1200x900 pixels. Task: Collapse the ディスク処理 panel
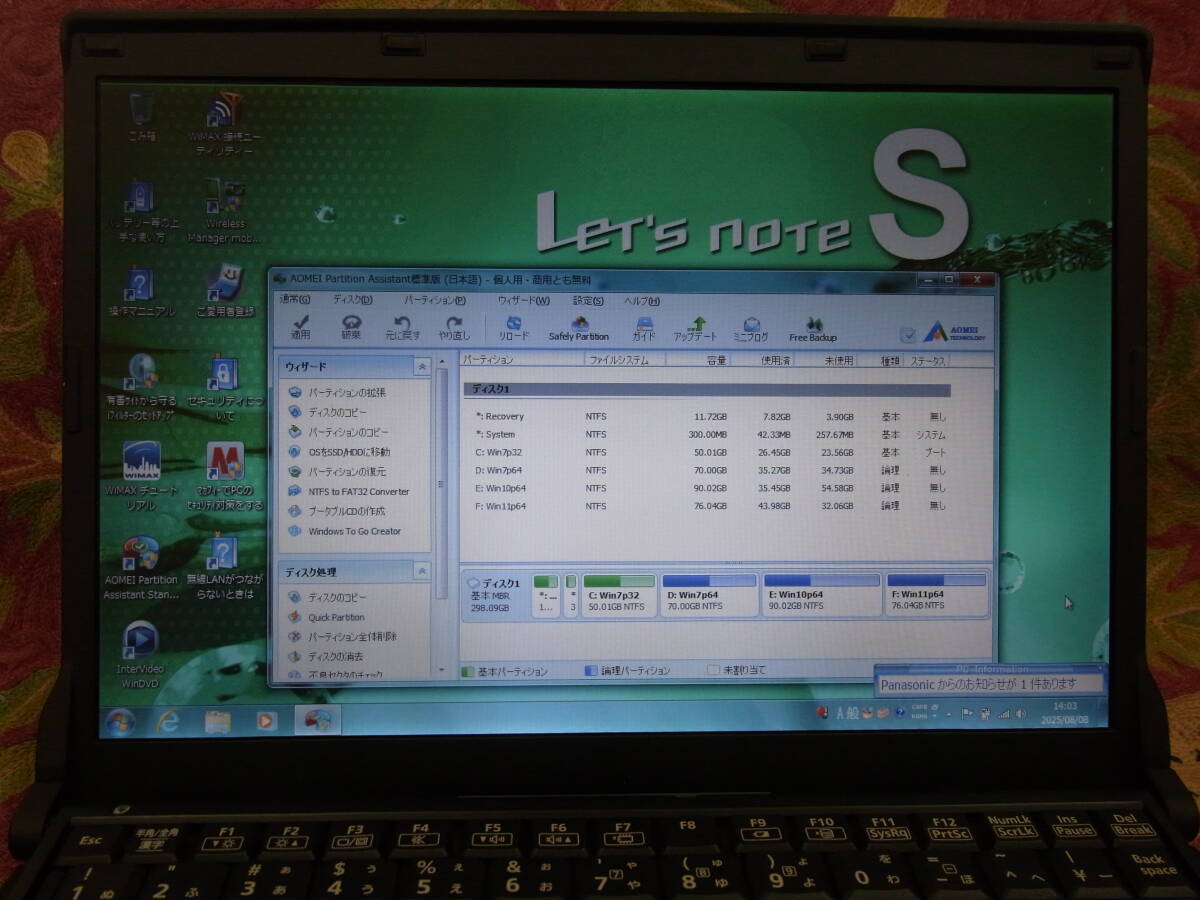point(422,572)
